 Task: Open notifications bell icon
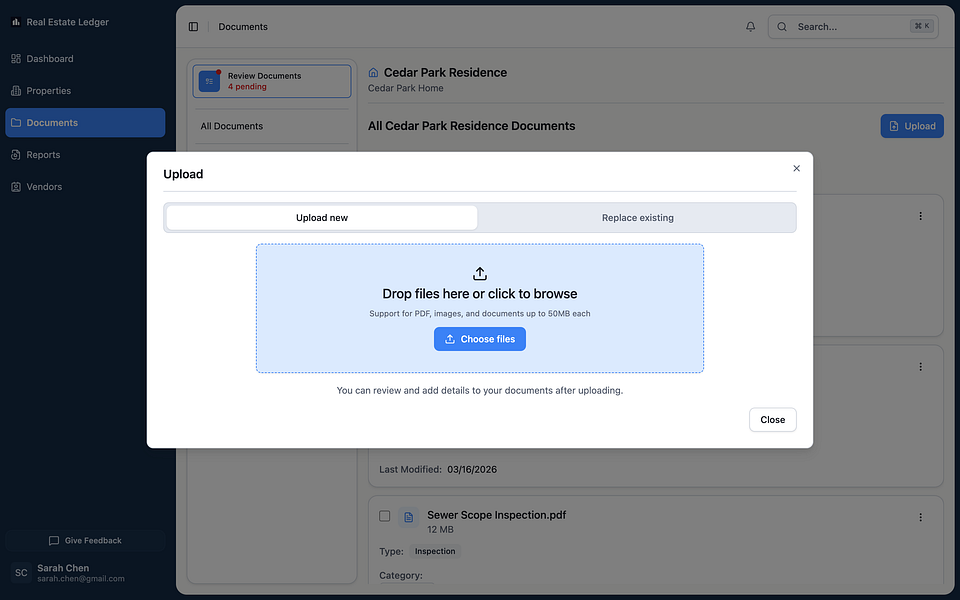coord(750,26)
